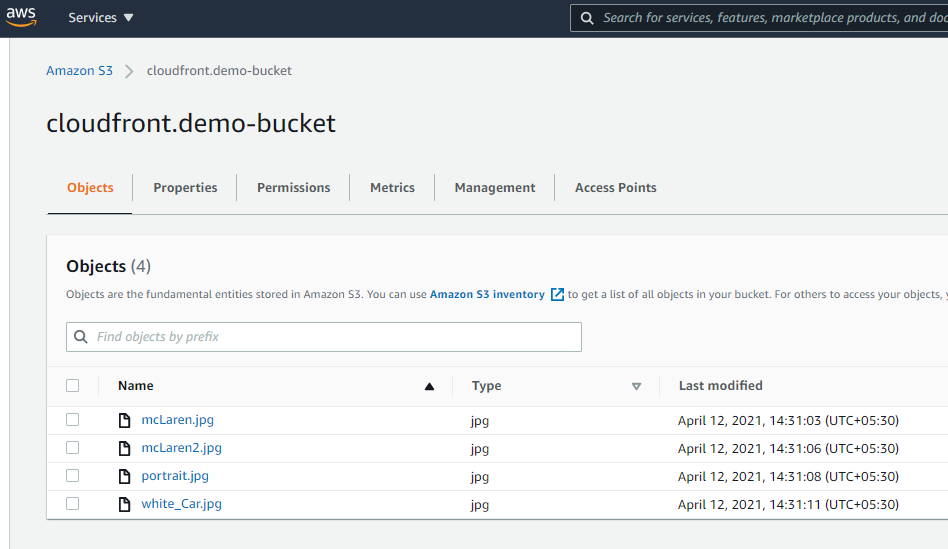Viewport: 948px width, 549px height.
Task: Click the external link icon after S3 inventory
Action: point(557,295)
